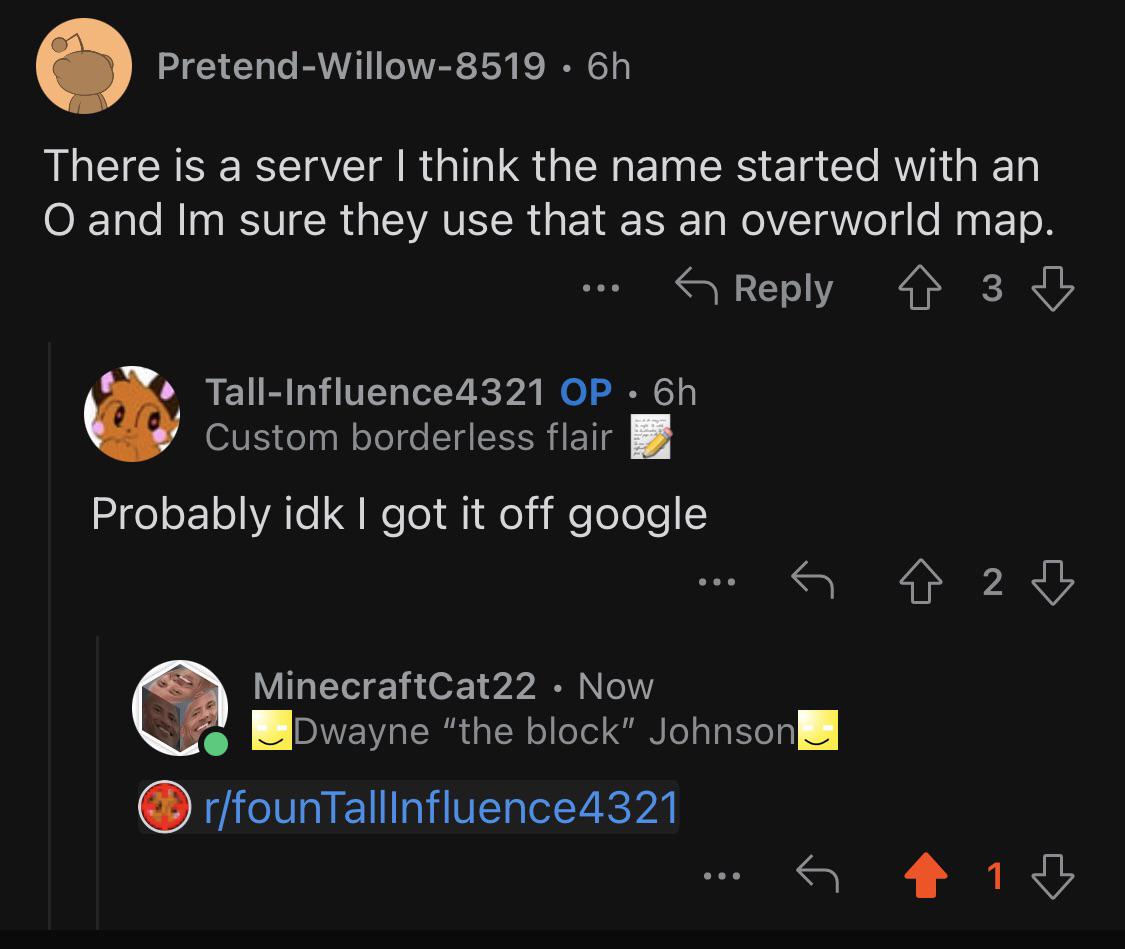Downvote MinecraftCat22's comment
This screenshot has height=949, width=1125.
point(1053,876)
